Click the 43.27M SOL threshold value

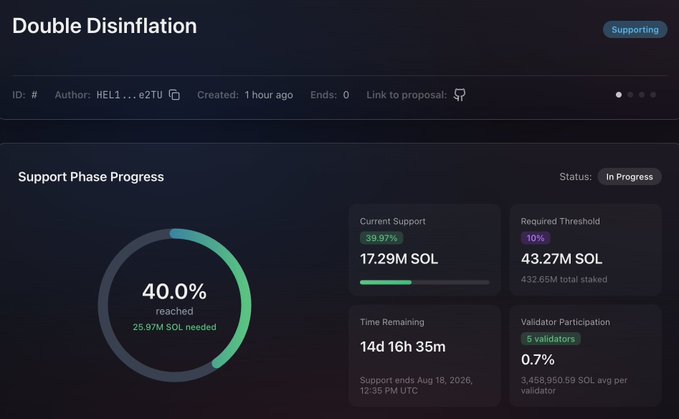tap(562, 259)
